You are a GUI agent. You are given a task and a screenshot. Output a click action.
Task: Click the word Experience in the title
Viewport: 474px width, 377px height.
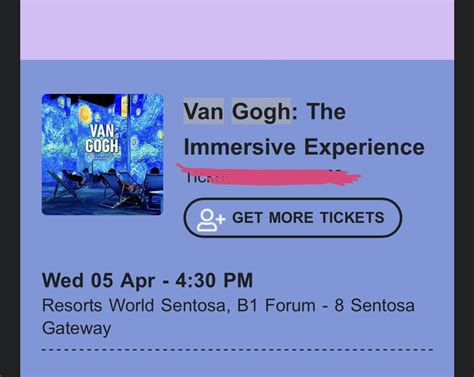click(x=364, y=148)
